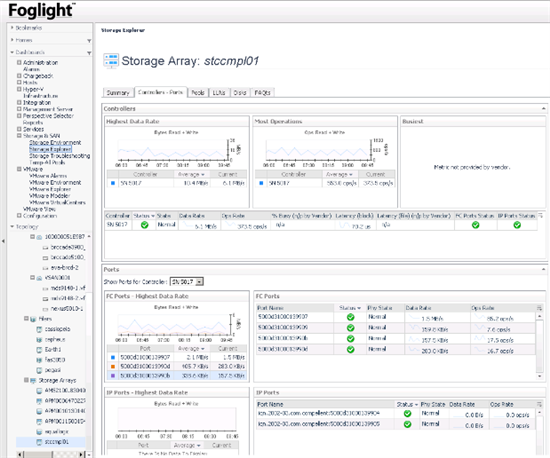Click the stccmpl01 storage array icon in the tree
The width and height of the screenshot is (550, 458).
[x=39, y=442]
